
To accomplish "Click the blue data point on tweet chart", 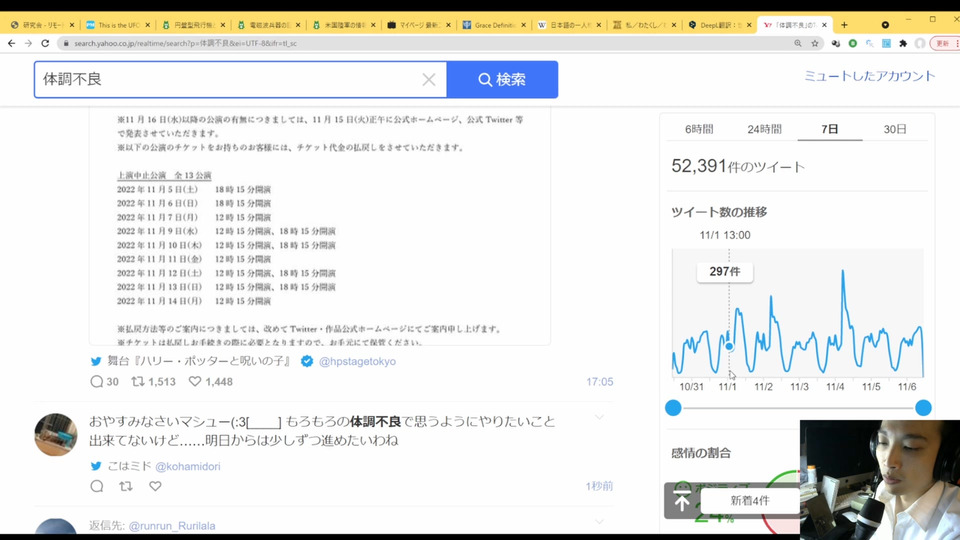I will [x=729, y=347].
